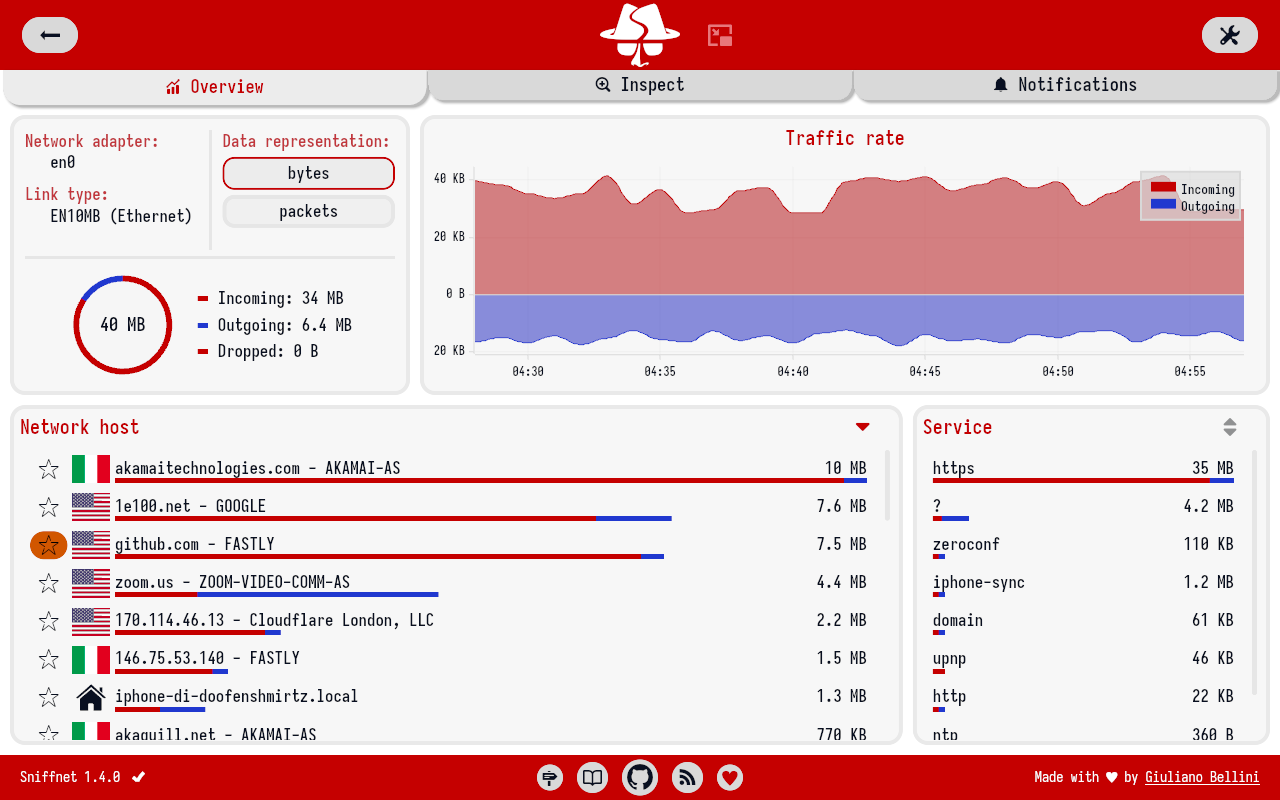Switch to the Overview tab

(215, 87)
